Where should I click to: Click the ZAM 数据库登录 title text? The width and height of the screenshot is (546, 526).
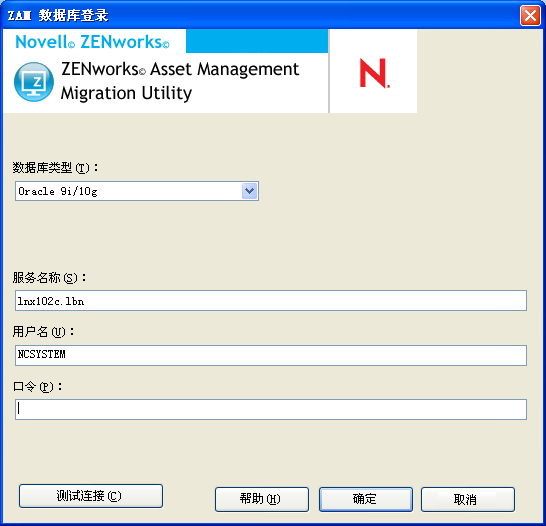click(58, 16)
